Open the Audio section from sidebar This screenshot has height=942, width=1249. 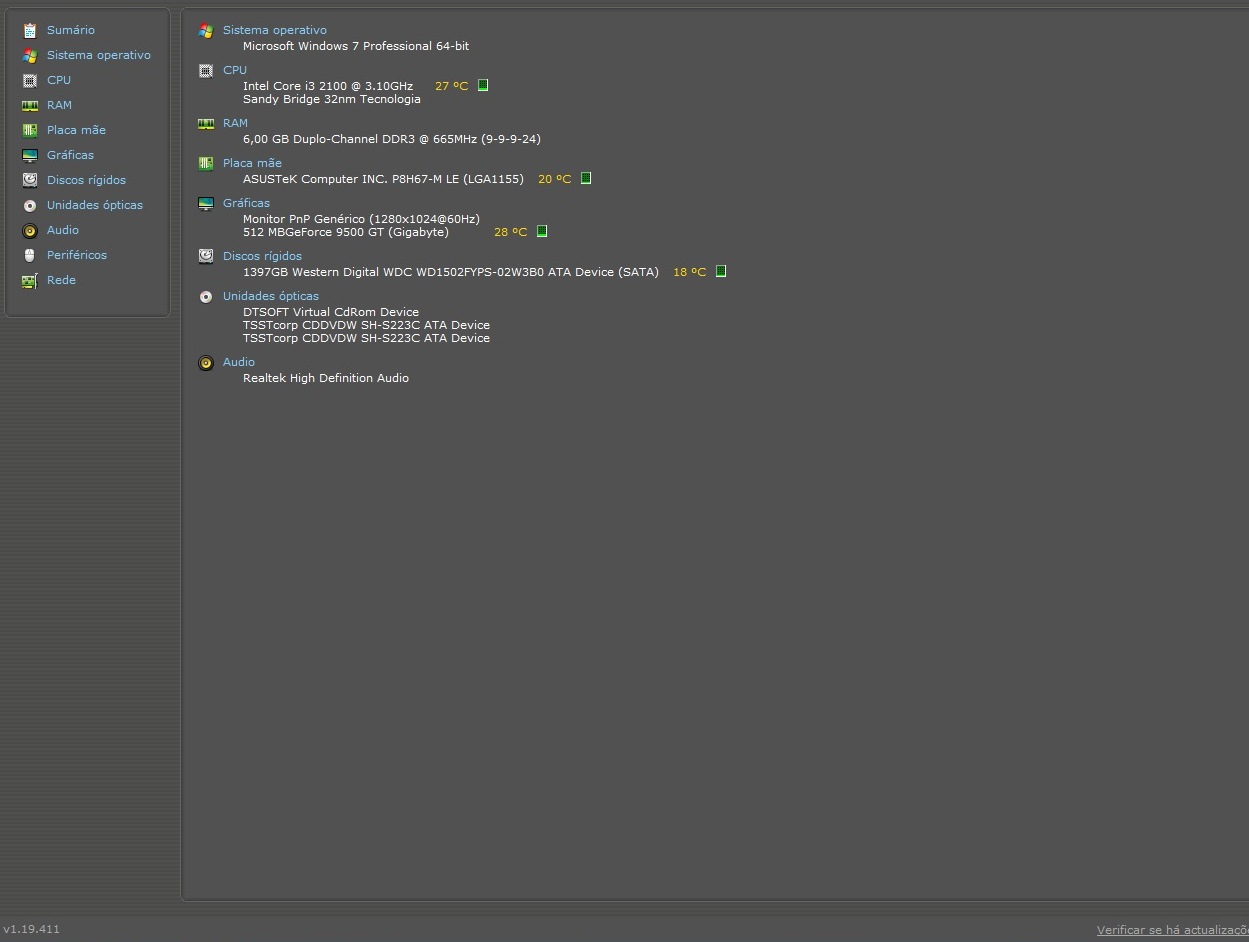pos(62,230)
